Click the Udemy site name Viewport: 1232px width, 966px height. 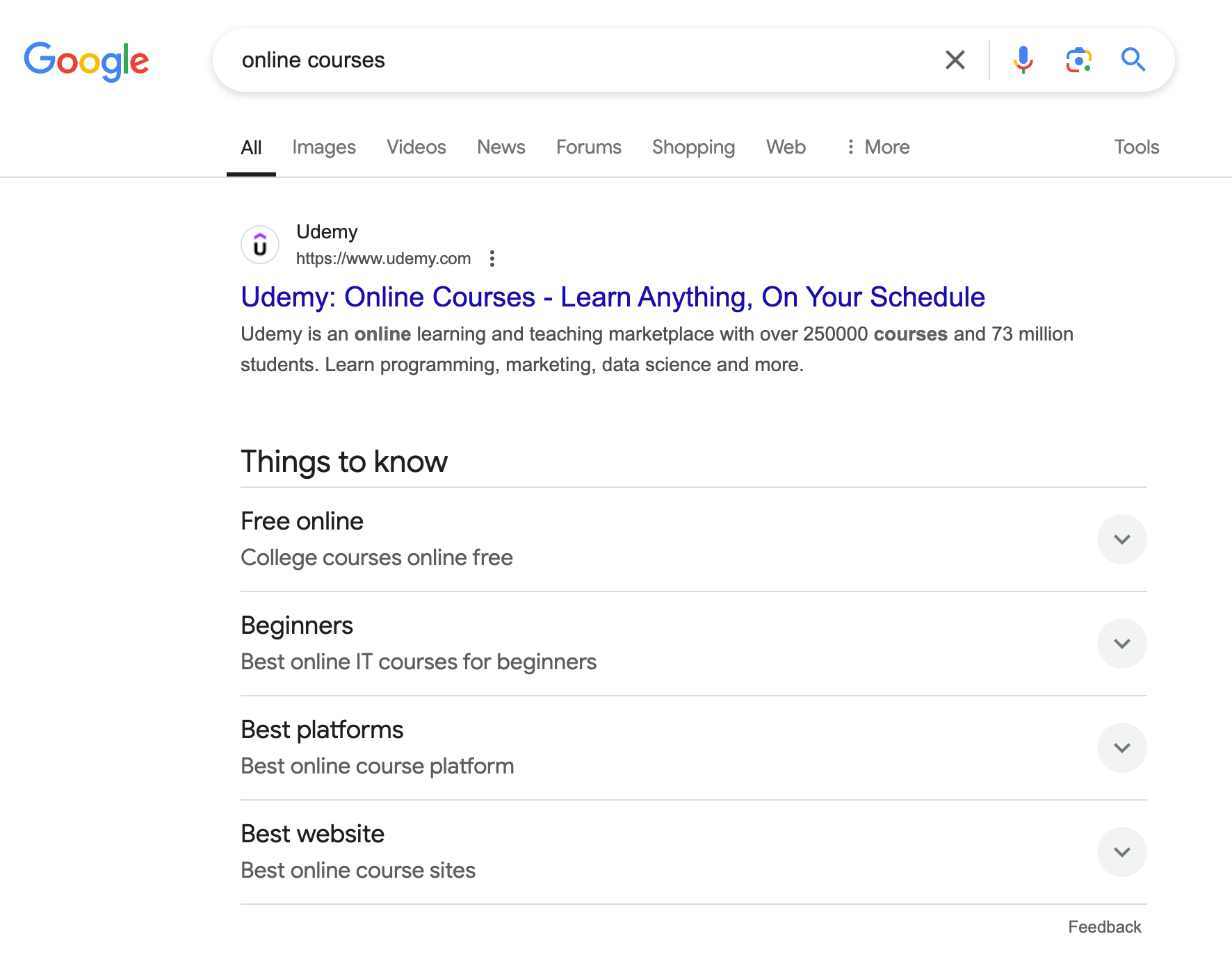[x=327, y=231]
